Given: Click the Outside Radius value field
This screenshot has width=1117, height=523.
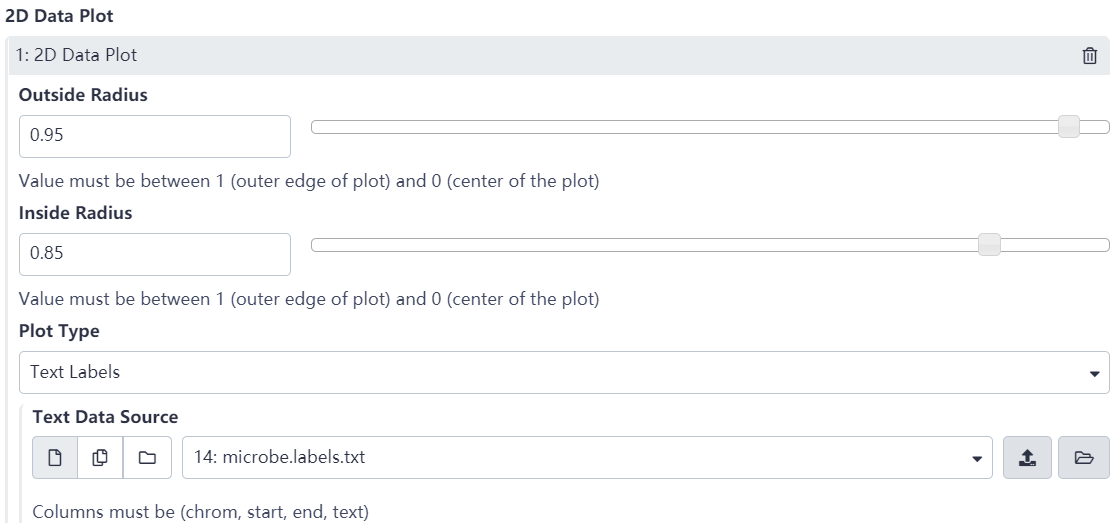Looking at the screenshot, I should (x=155, y=136).
